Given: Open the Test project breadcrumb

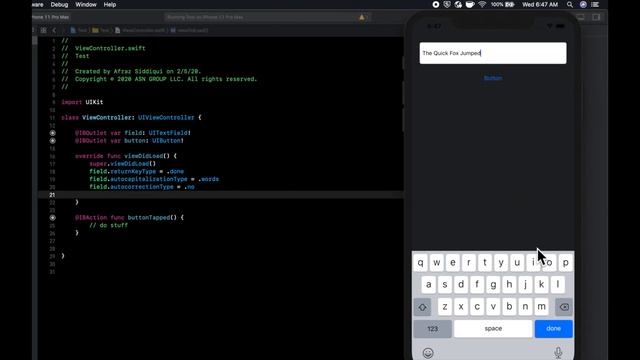Looking at the screenshot, I should pos(79,30).
